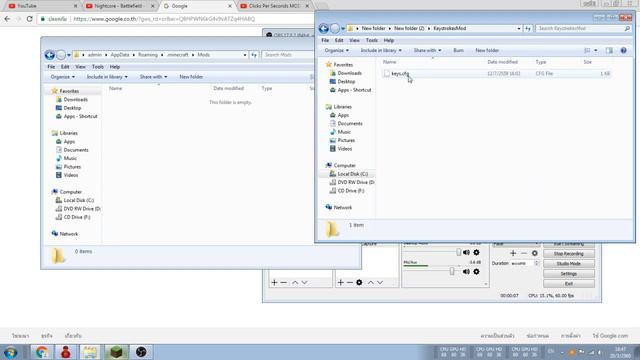Screen dimensions: 640x360
Task: Change view icon in KeystrokesMod window toolbar
Action: (587, 51)
